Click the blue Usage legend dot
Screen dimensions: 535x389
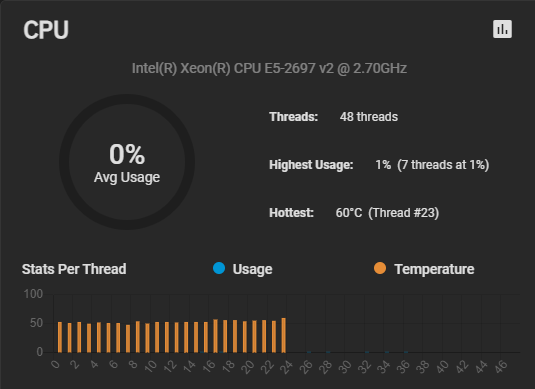(219, 268)
